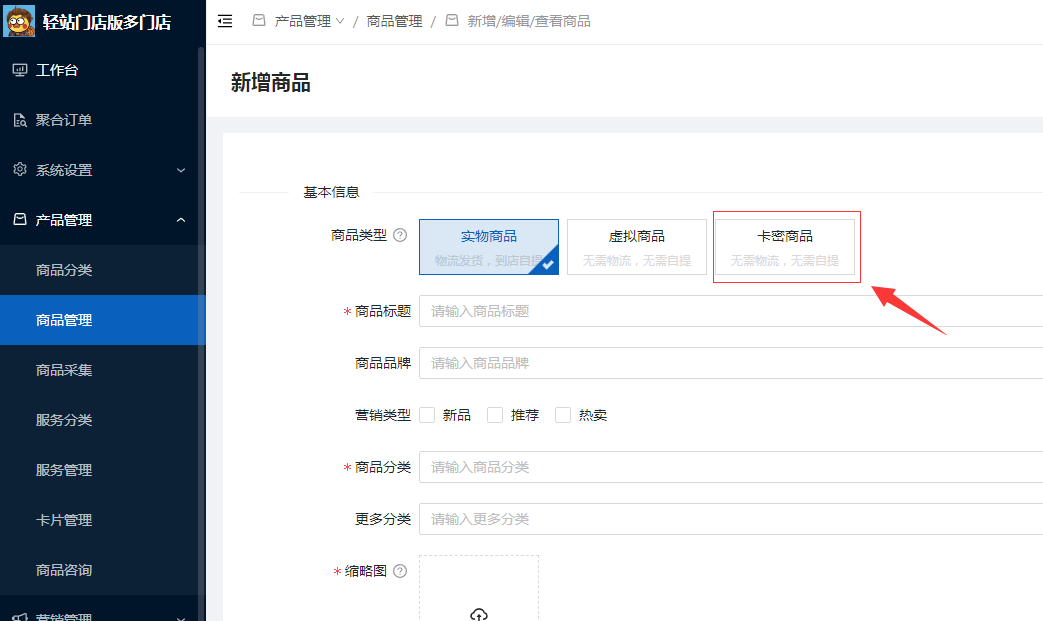Image resolution: width=1043 pixels, height=621 pixels.
Task: Expand the 系统设置 sidebar menu
Action: 100,170
